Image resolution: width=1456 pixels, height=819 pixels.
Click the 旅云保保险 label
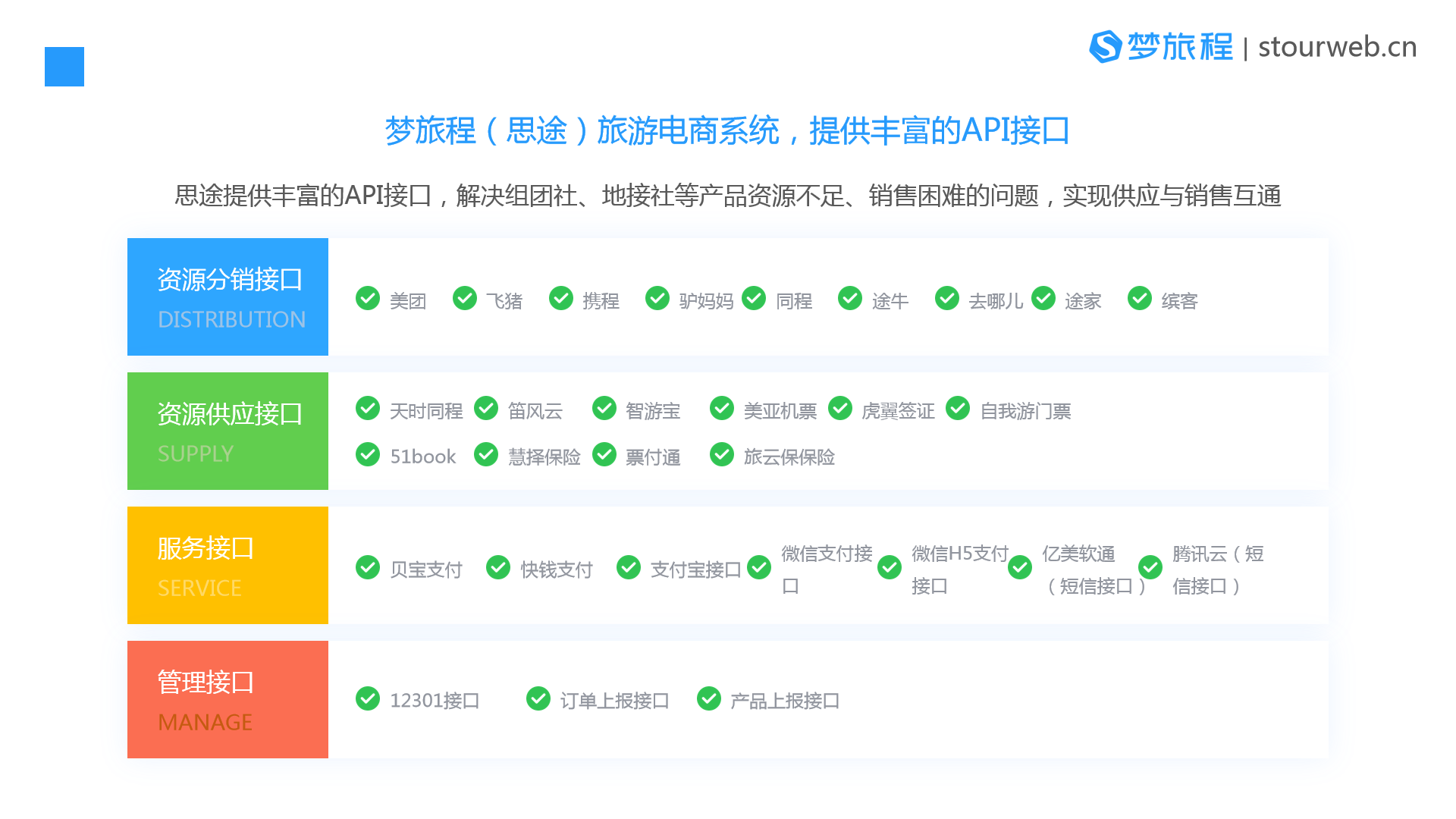coord(789,457)
